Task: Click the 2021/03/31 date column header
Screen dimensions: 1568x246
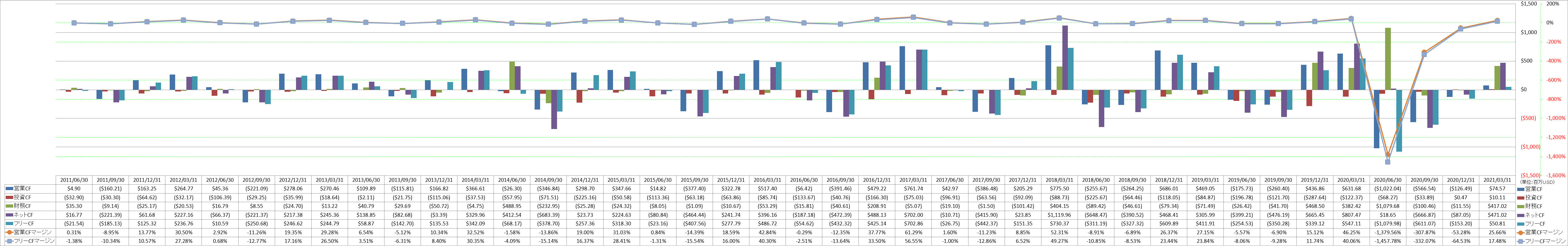Action: [1497, 180]
